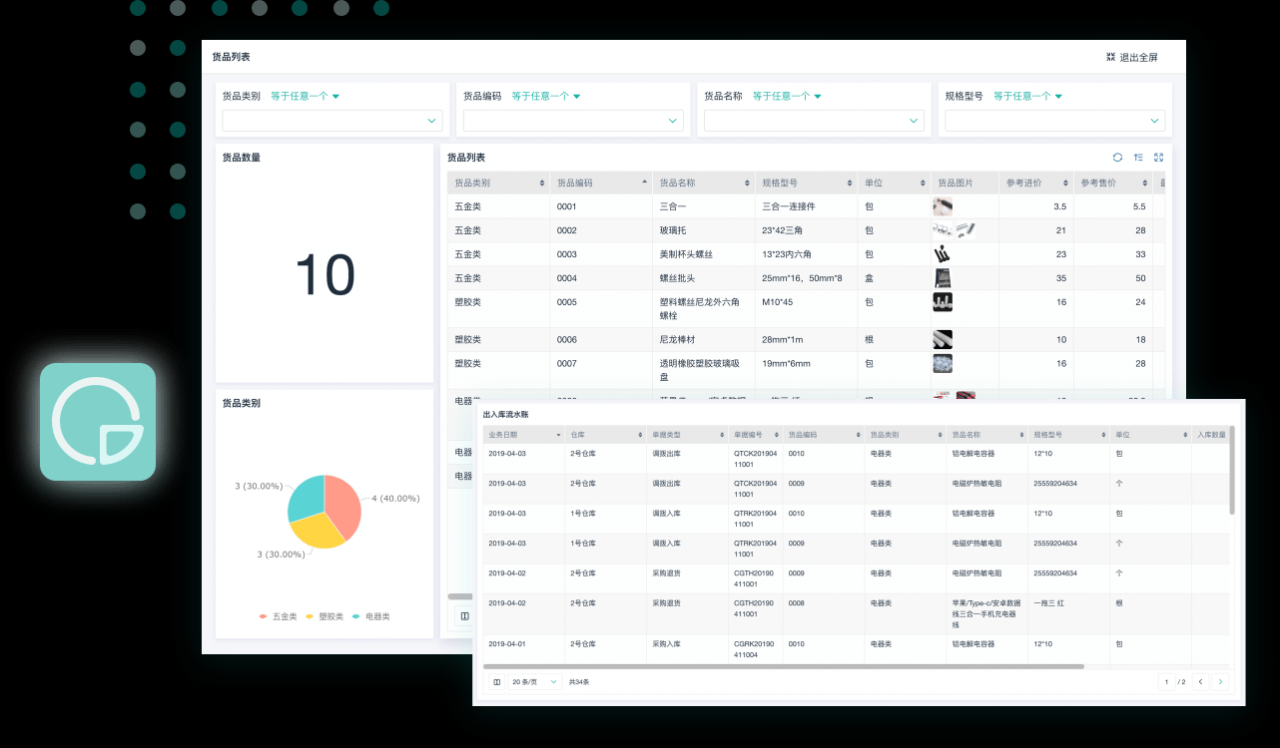Click the goods code cell 0006

pyautogui.click(x=567, y=339)
